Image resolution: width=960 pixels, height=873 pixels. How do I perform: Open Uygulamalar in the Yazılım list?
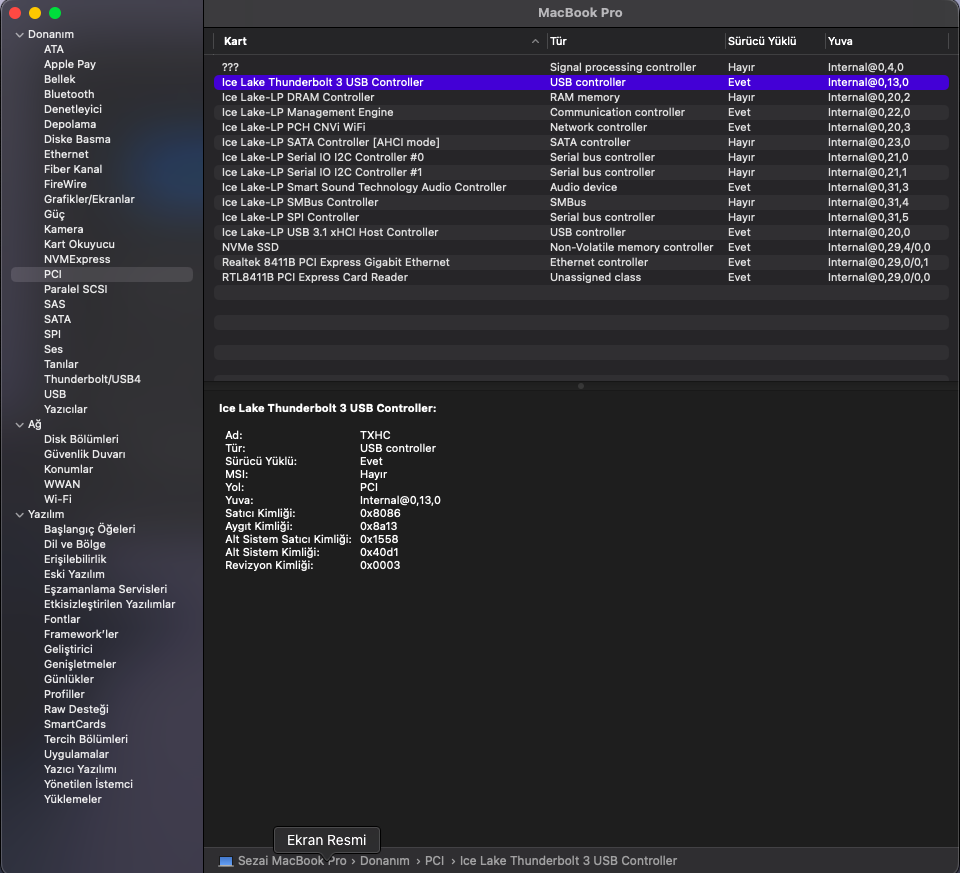point(76,755)
